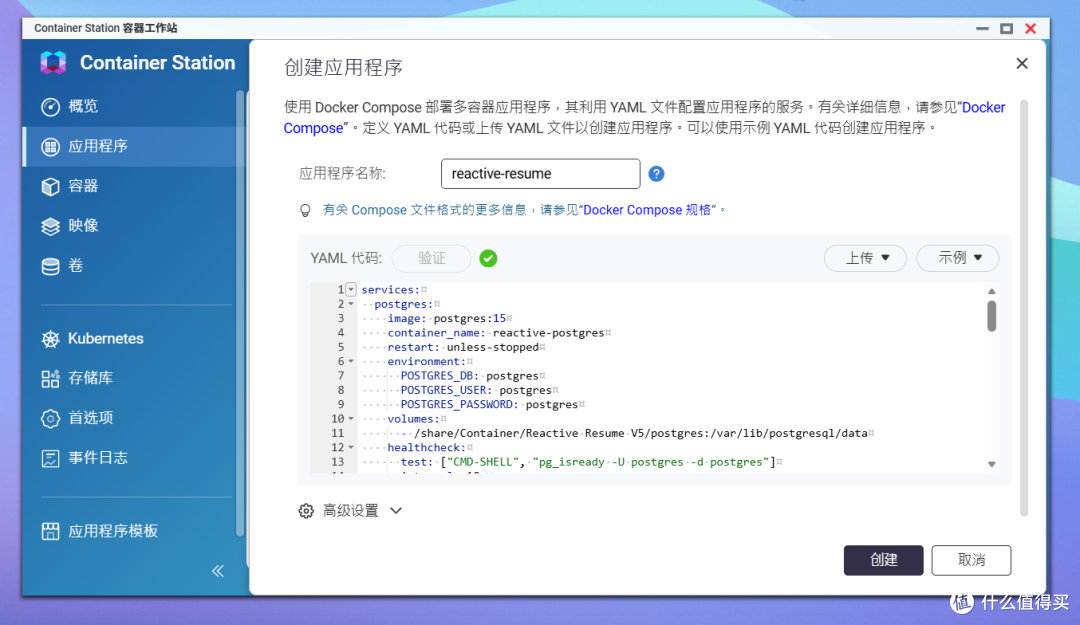Image resolution: width=1080 pixels, height=625 pixels.
Task: Expand 高级设置 with the chevron
Action: (396, 511)
